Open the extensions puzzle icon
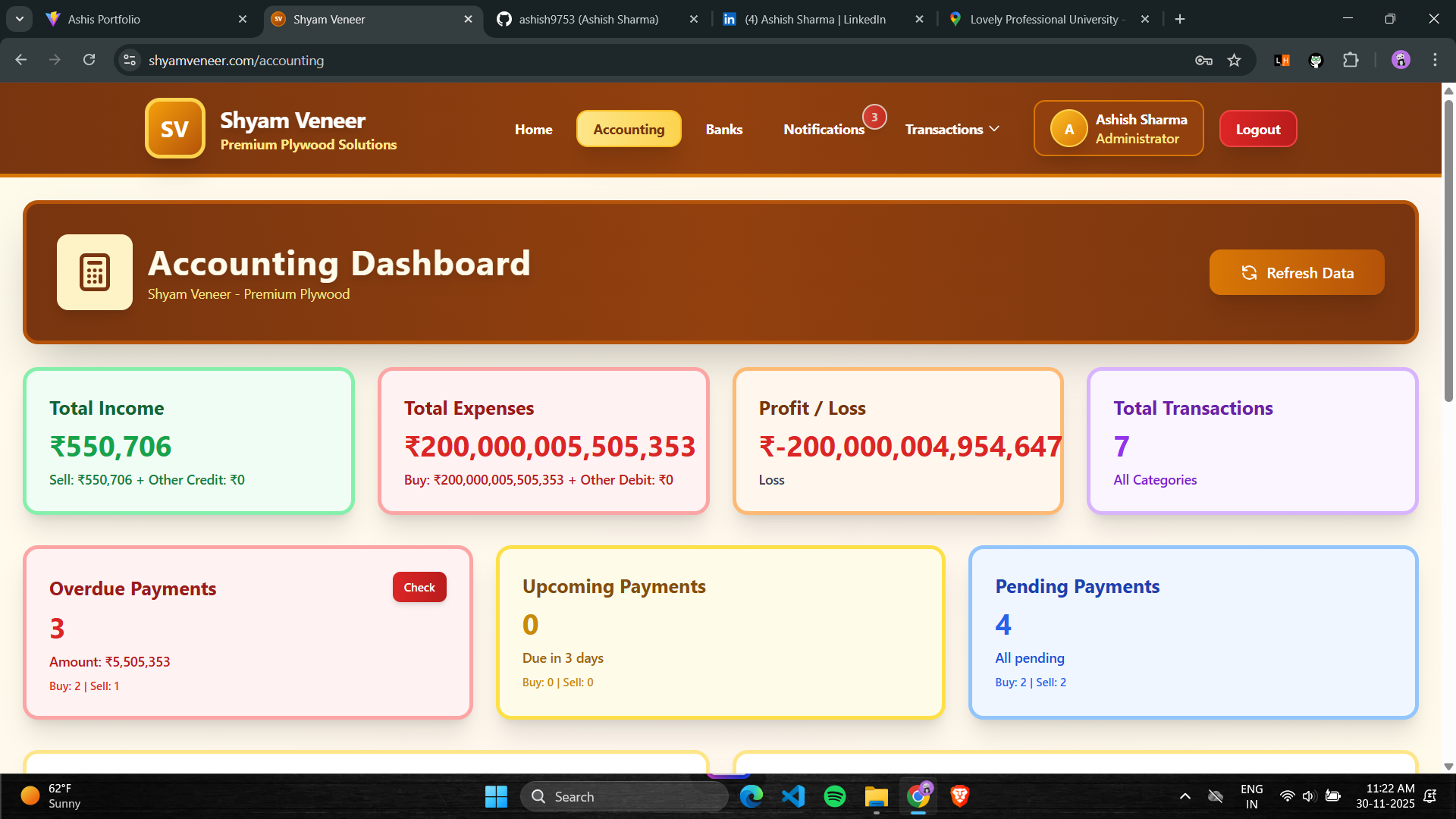This screenshot has height=819, width=1456. point(1351,60)
